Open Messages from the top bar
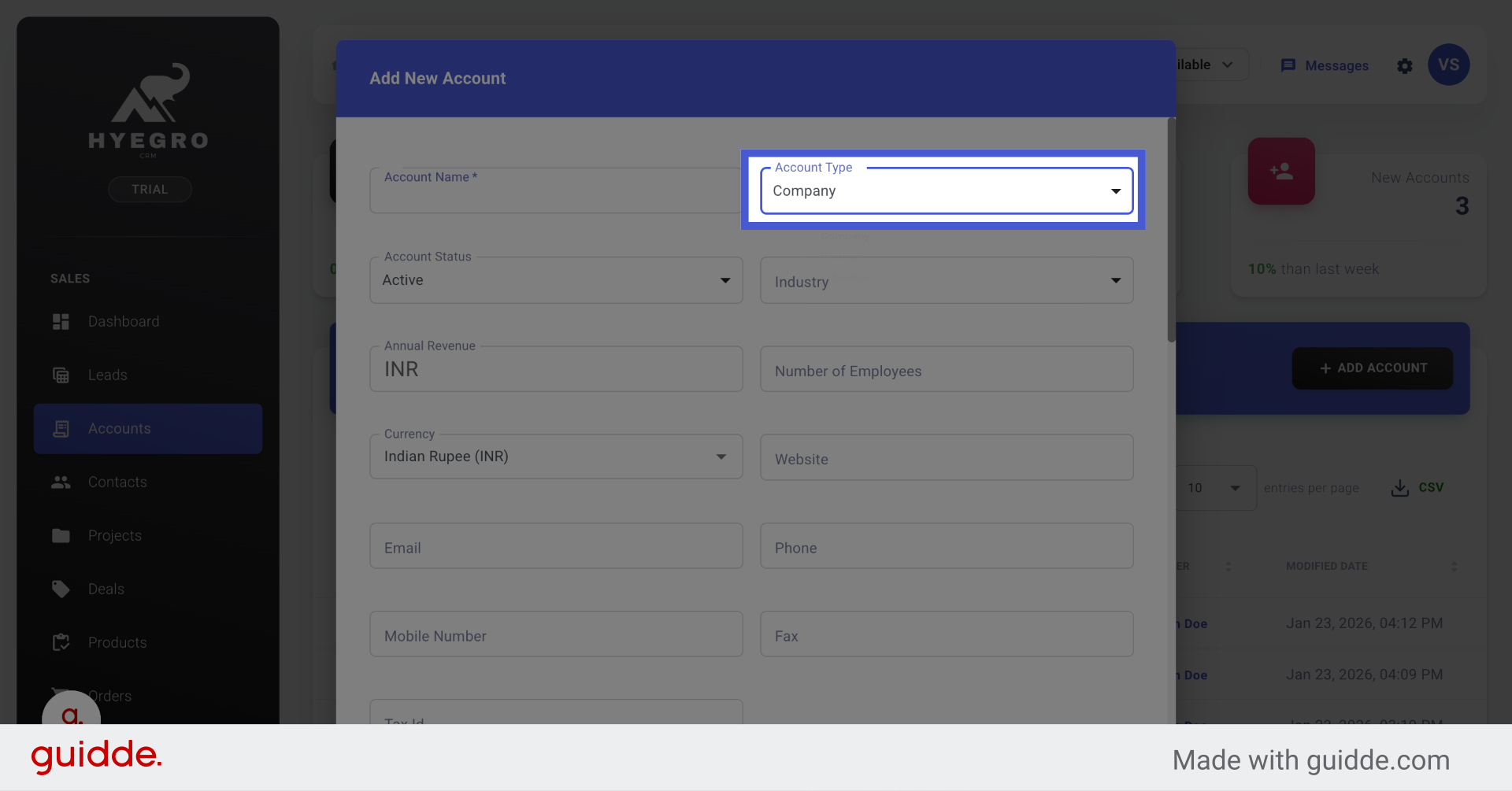The height and width of the screenshot is (791, 1512). (x=1325, y=65)
